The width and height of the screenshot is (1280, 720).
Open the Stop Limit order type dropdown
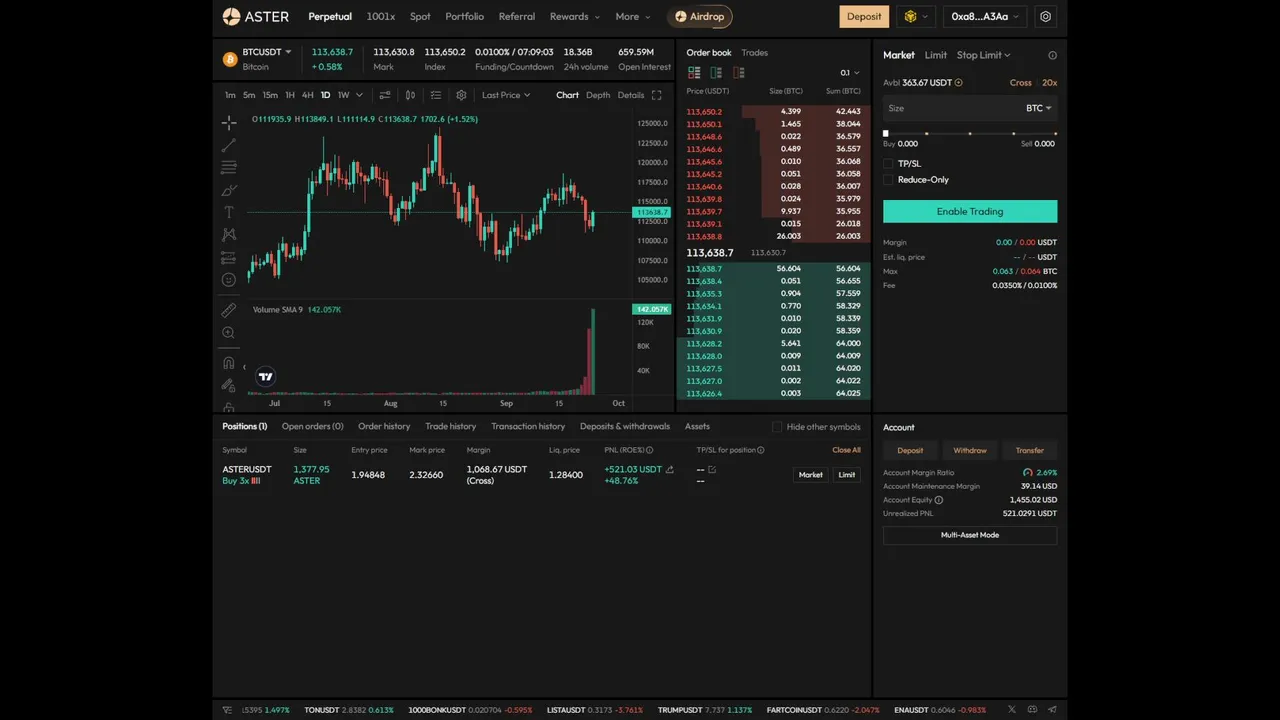pos(984,55)
